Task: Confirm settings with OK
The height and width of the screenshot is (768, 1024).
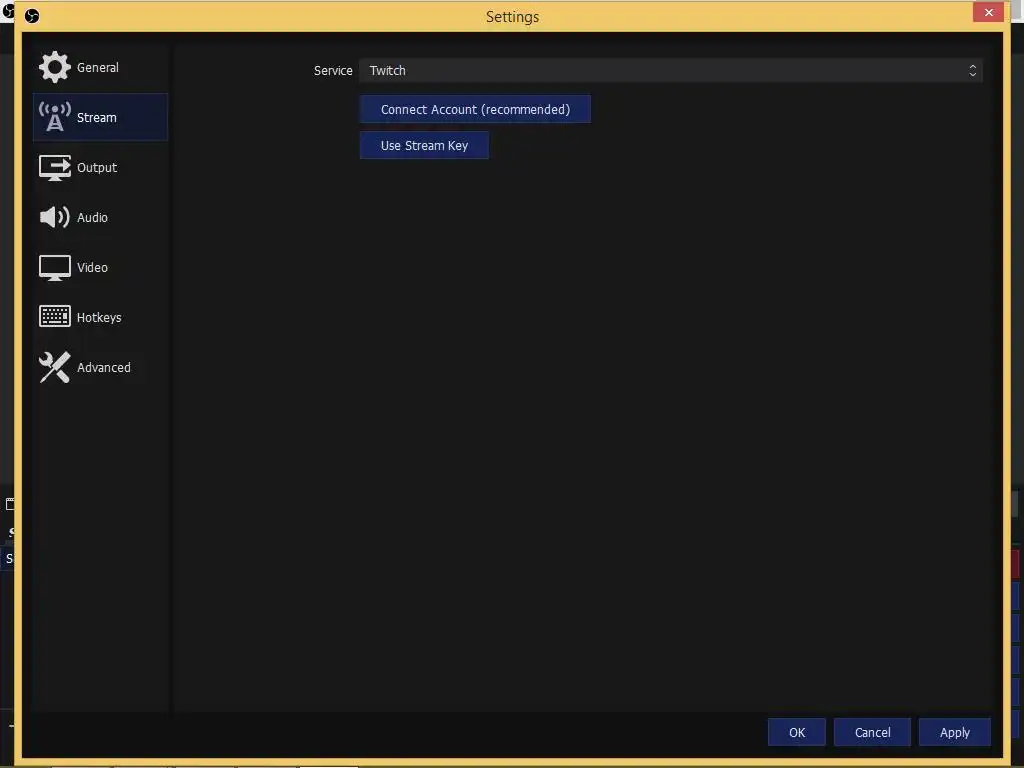Action: click(797, 733)
